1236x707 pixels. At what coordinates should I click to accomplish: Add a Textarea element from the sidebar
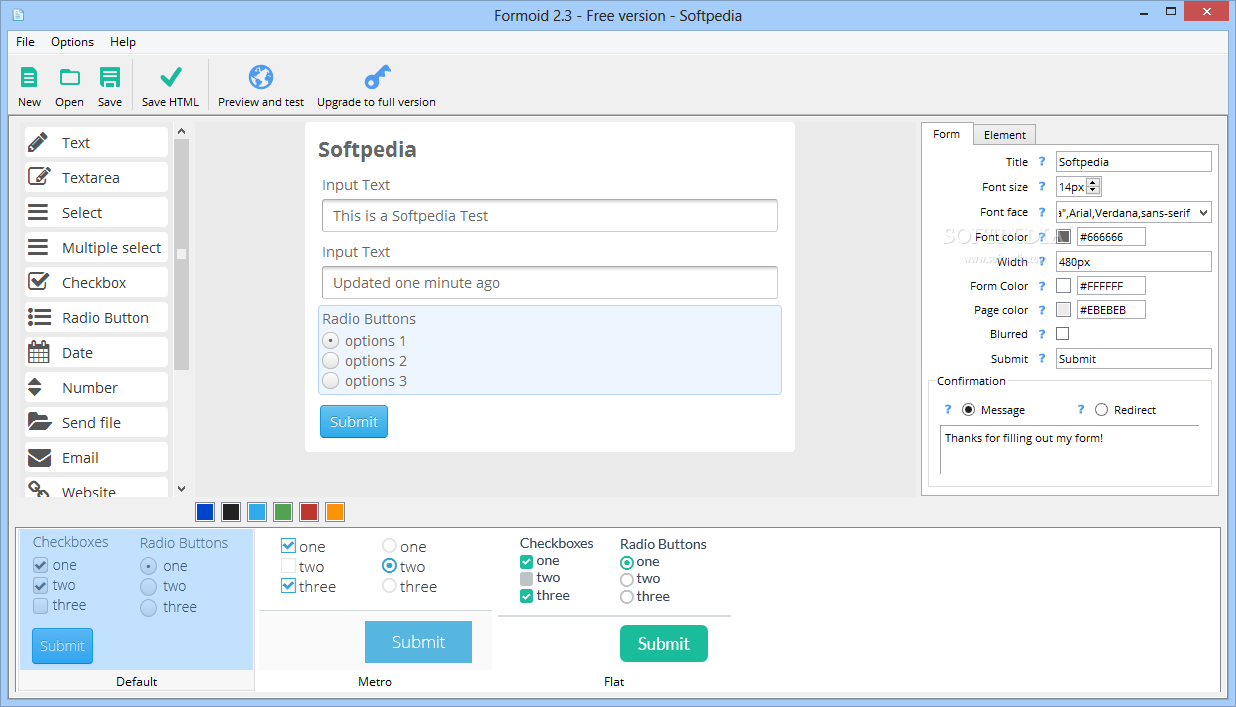(x=96, y=177)
